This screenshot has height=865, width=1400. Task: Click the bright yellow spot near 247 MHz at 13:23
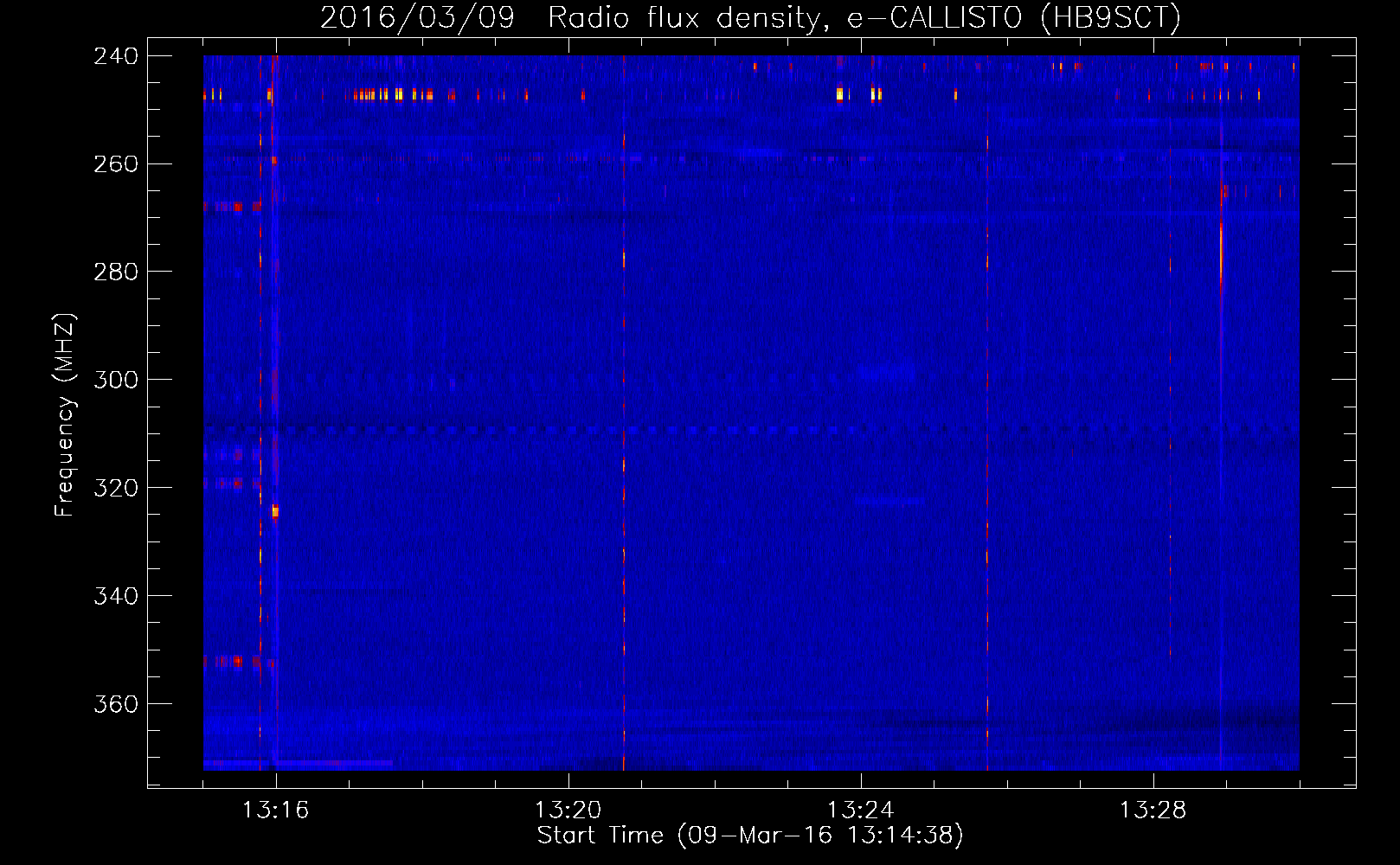click(839, 94)
